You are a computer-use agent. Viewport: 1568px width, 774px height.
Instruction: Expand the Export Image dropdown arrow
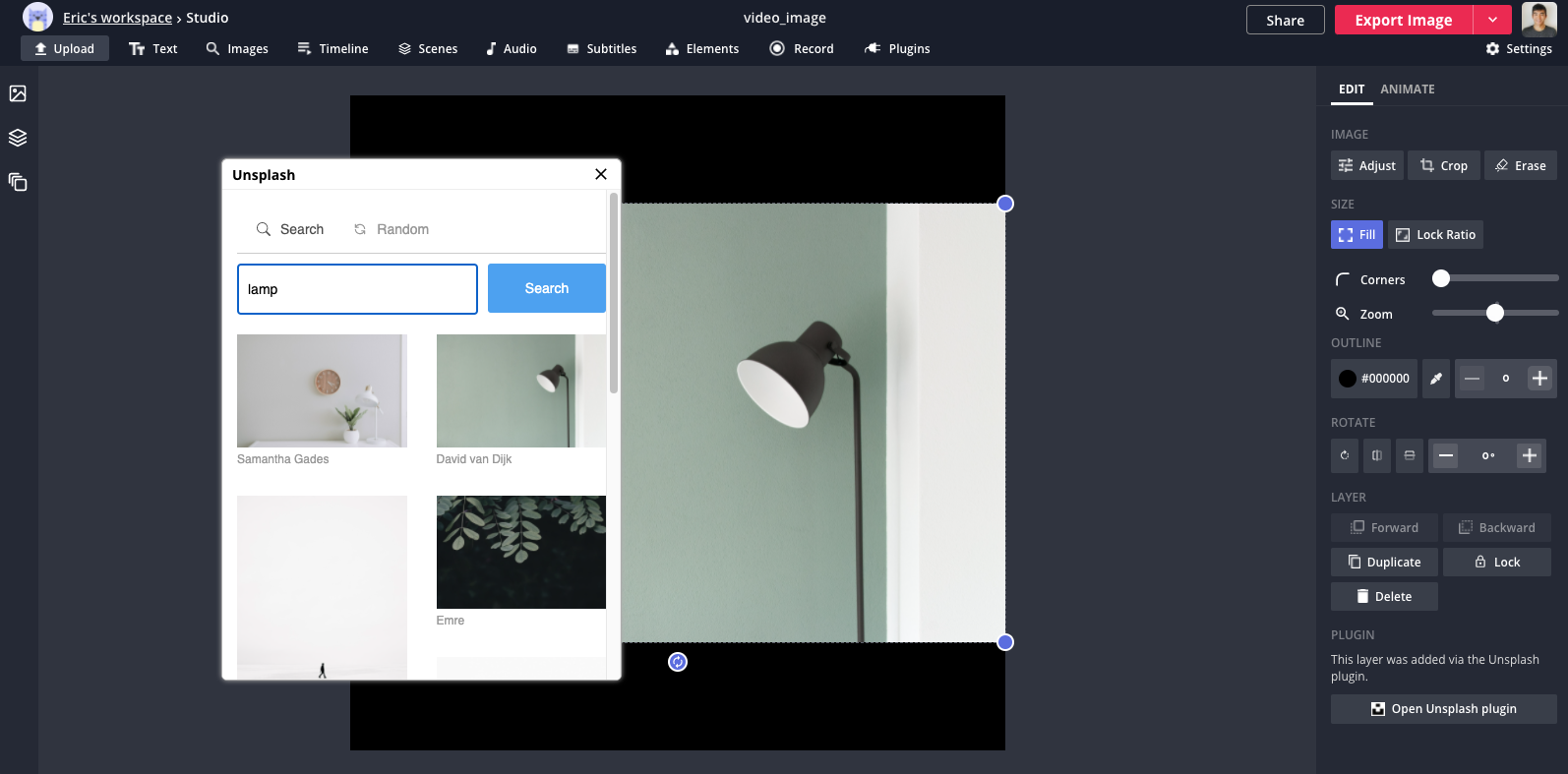[1492, 20]
